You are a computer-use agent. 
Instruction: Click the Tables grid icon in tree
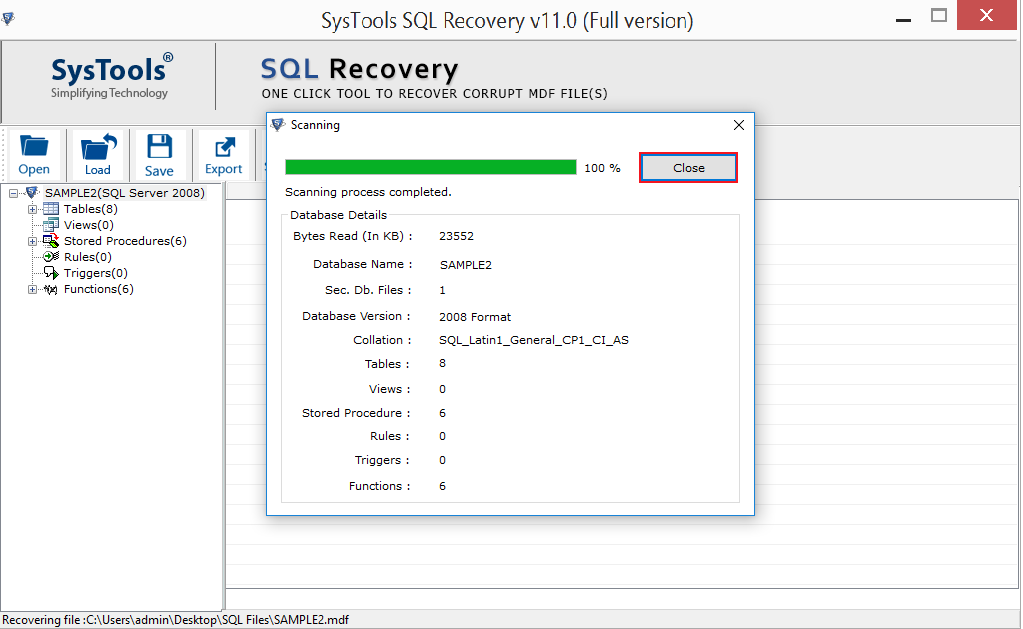51,209
